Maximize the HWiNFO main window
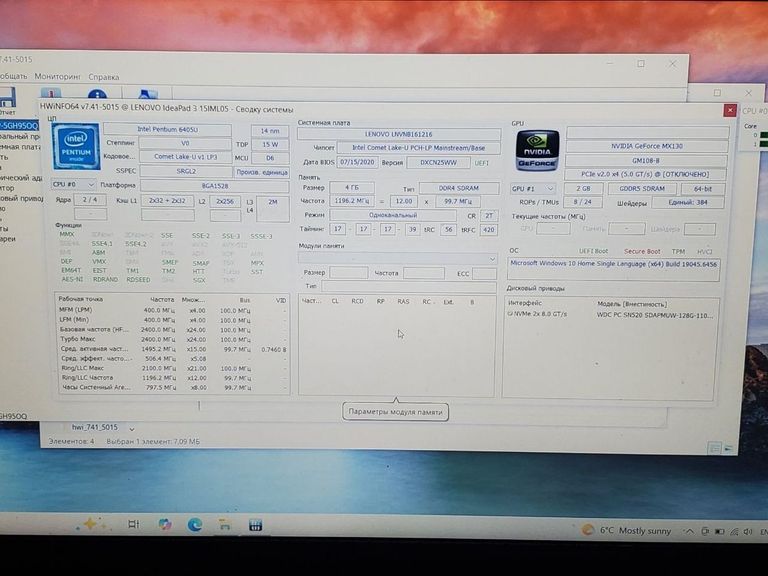 pos(641,64)
